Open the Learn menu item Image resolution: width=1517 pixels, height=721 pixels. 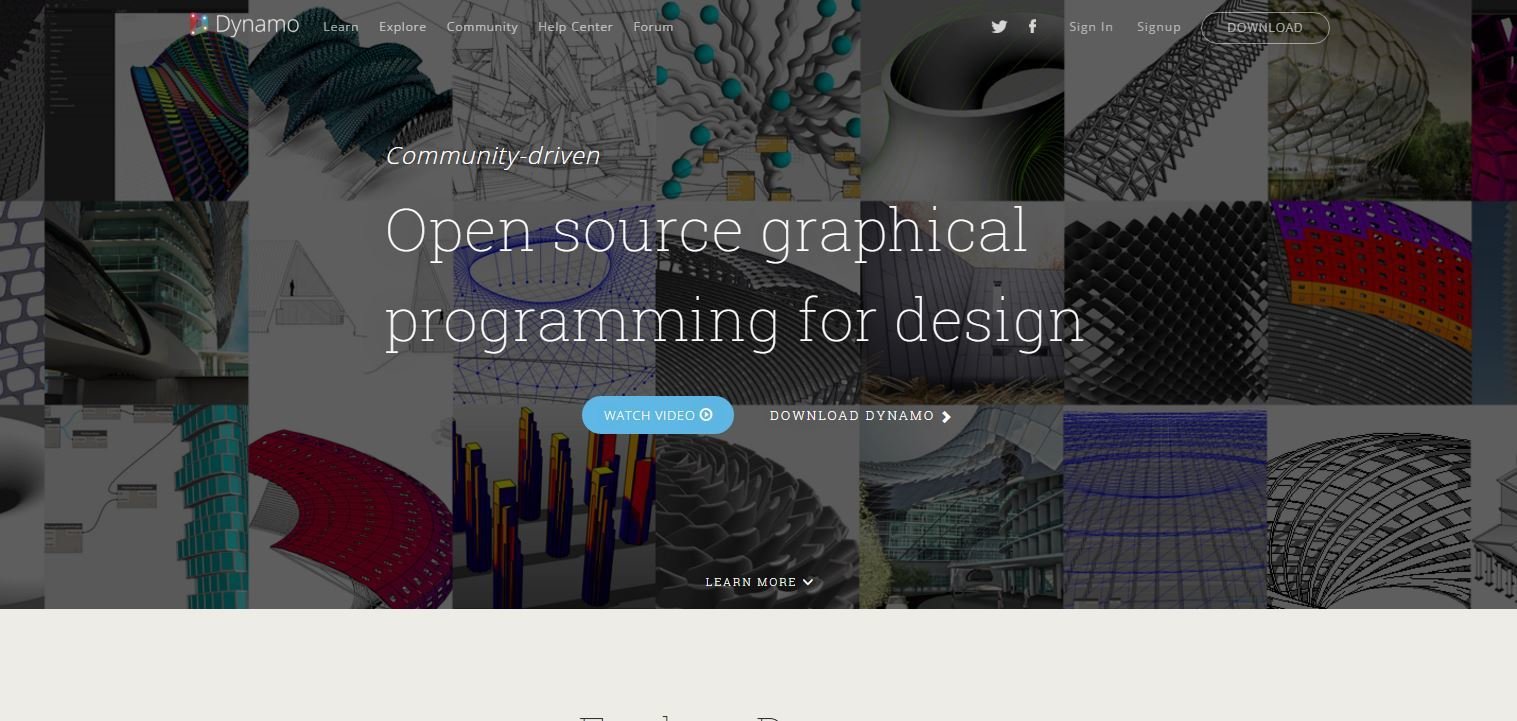(341, 27)
